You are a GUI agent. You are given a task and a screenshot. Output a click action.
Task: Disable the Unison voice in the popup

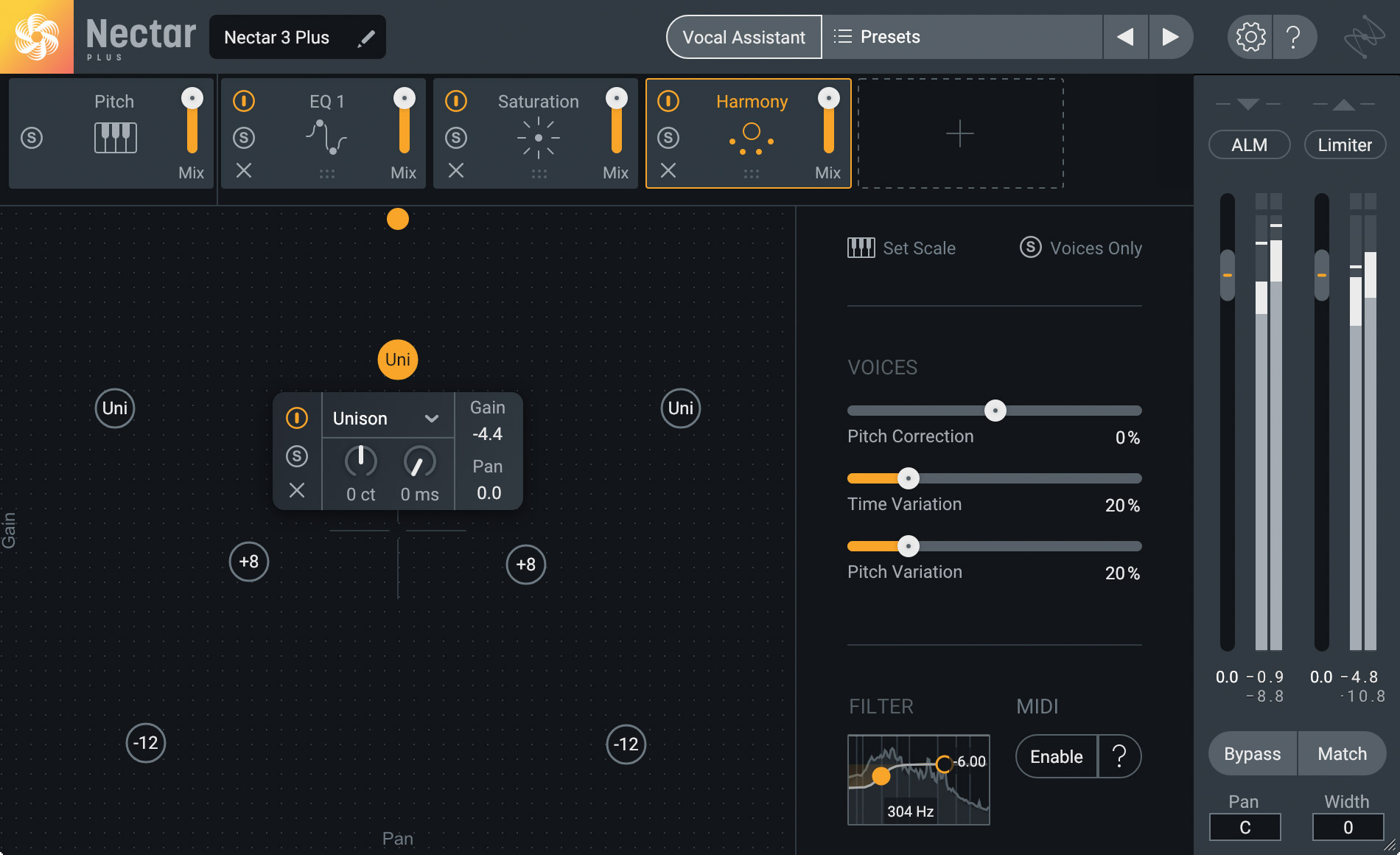coord(298,417)
